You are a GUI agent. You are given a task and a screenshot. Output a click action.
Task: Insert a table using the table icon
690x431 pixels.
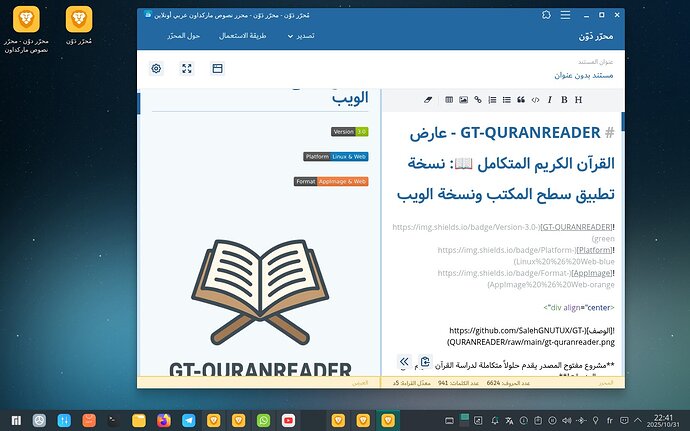449,100
